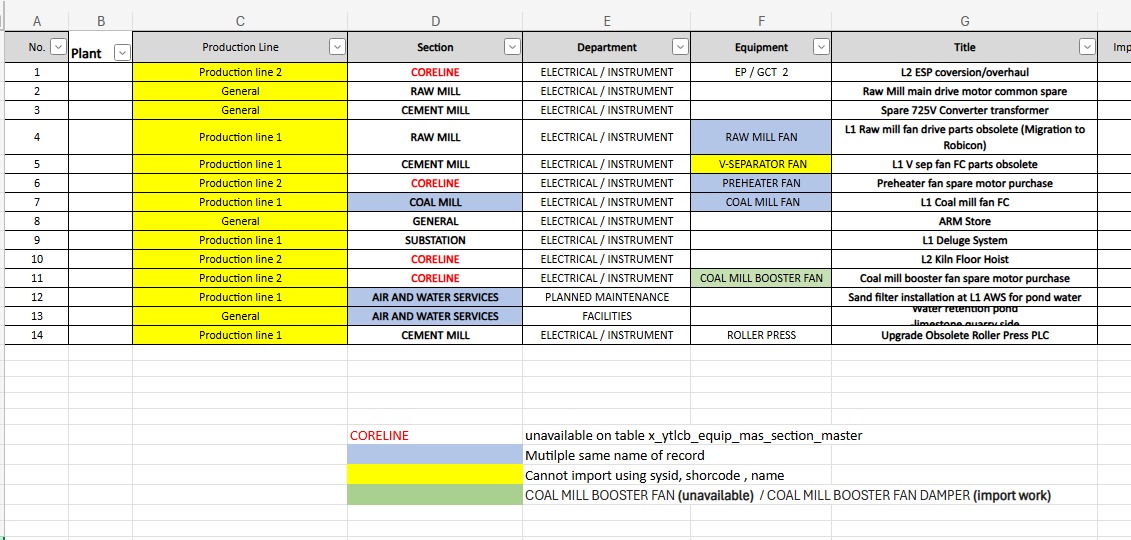Open the Plant column filter dropdown

pos(122,53)
